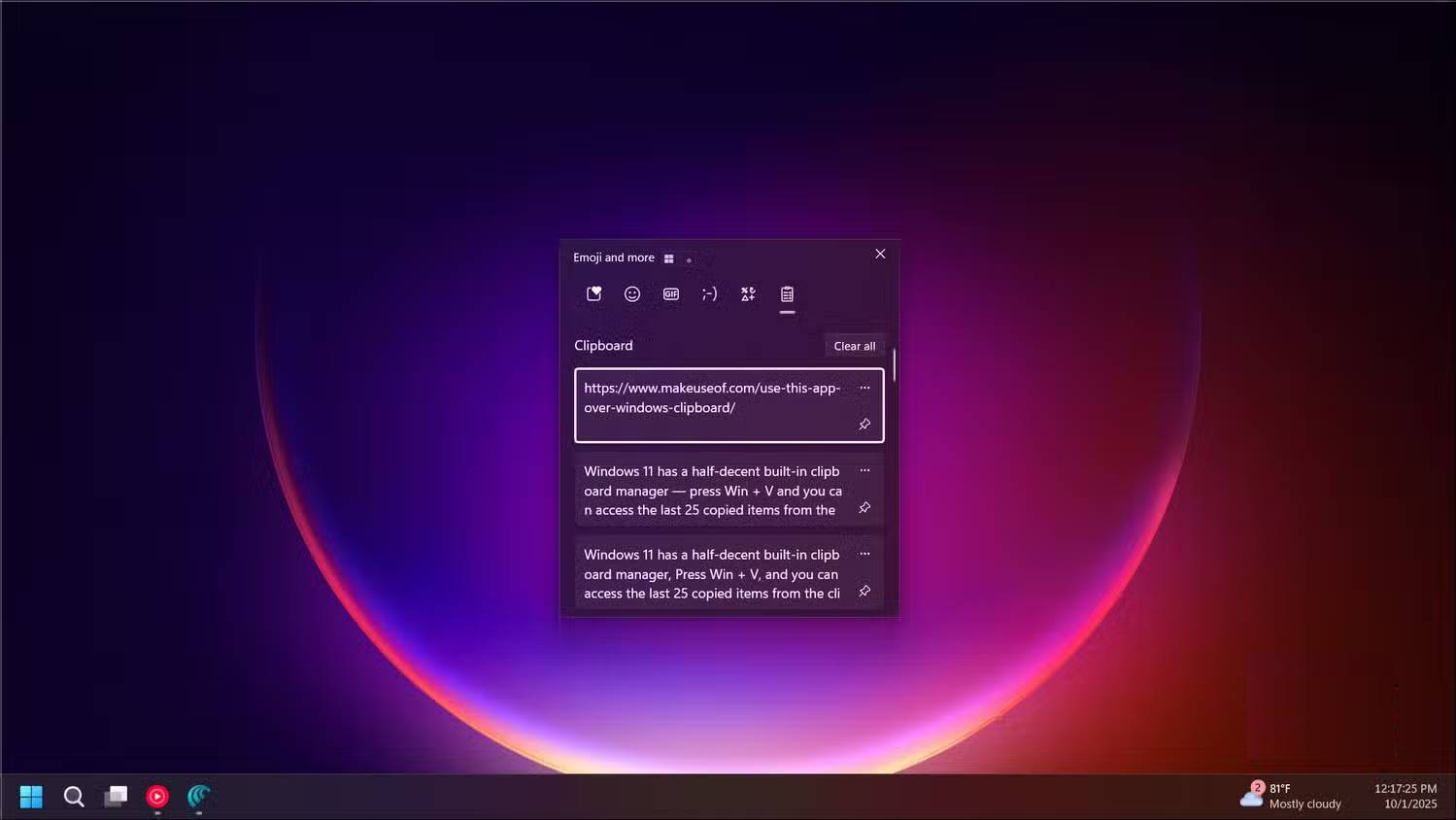
Task: Click the clipboard list scrollbar
Action: pyautogui.click(x=894, y=365)
